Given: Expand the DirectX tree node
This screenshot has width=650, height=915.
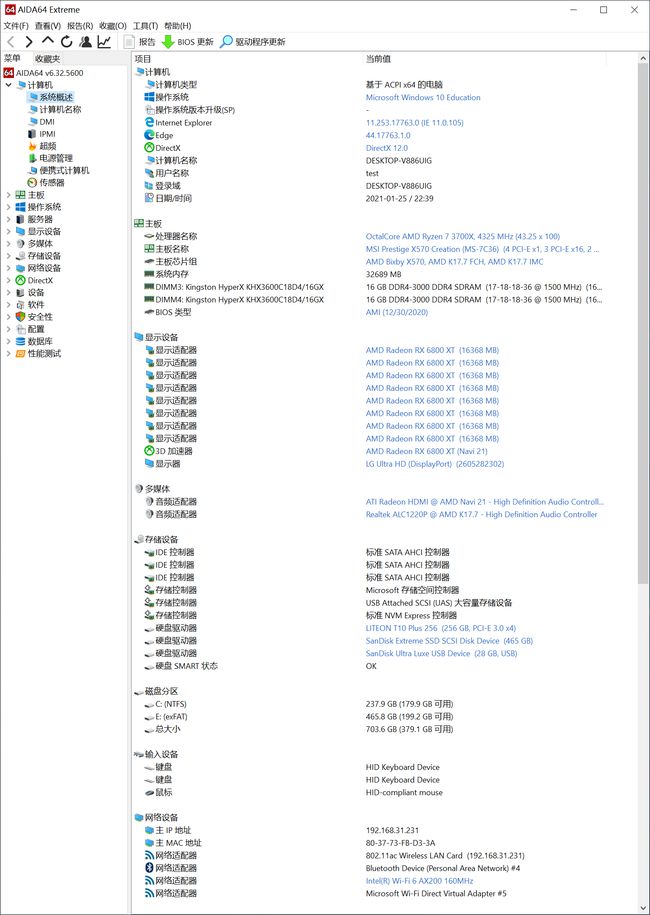Looking at the screenshot, I should coord(8,281).
